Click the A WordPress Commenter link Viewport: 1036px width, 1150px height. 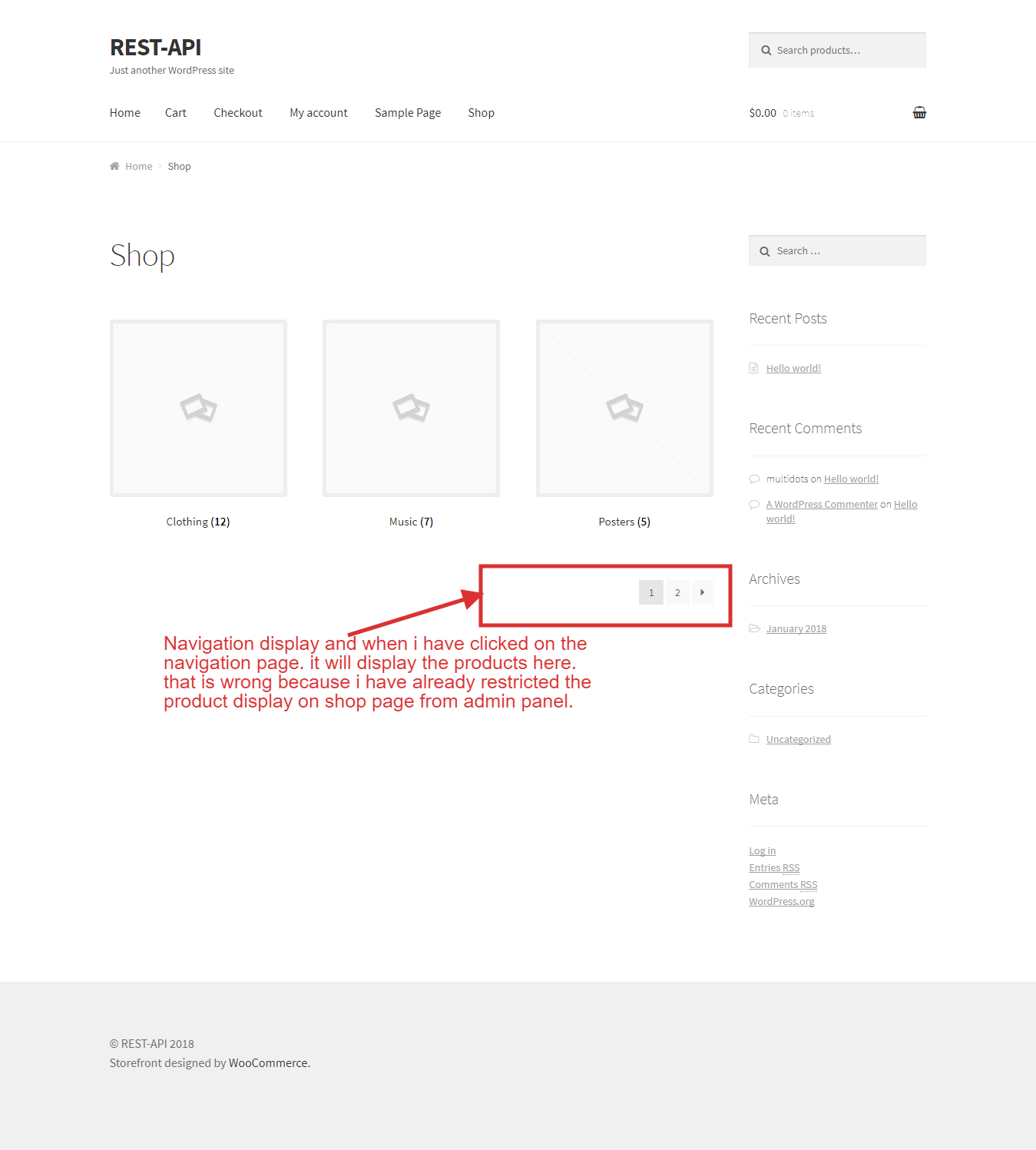822,505
